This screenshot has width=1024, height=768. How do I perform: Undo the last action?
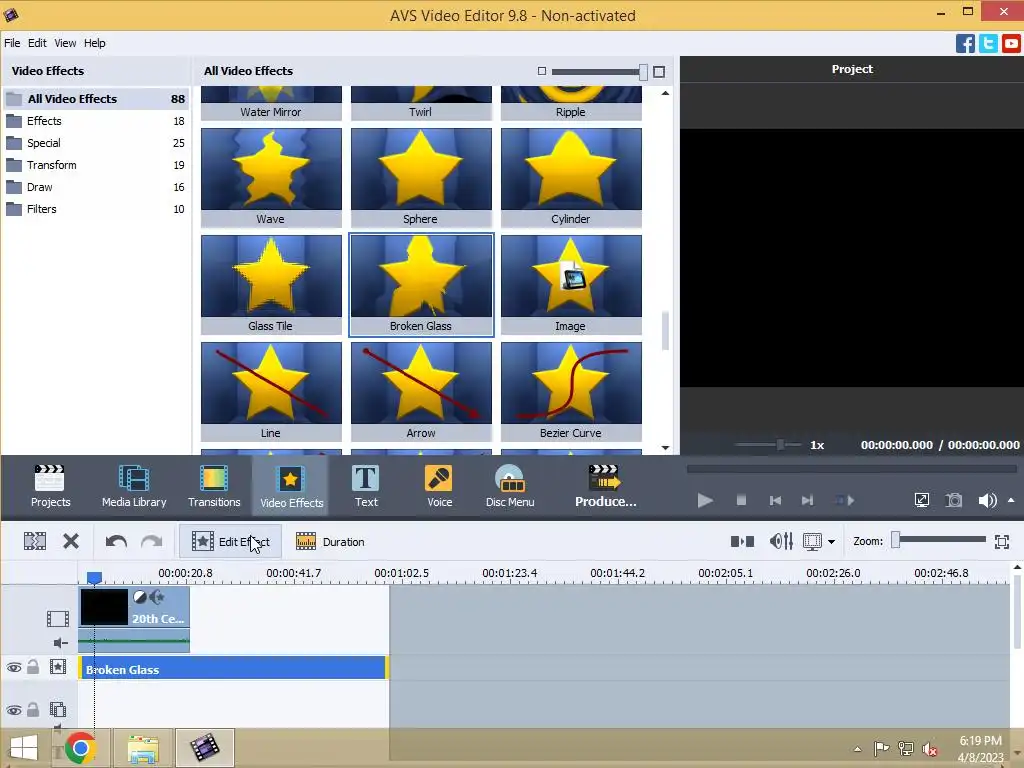coord(116,541)
